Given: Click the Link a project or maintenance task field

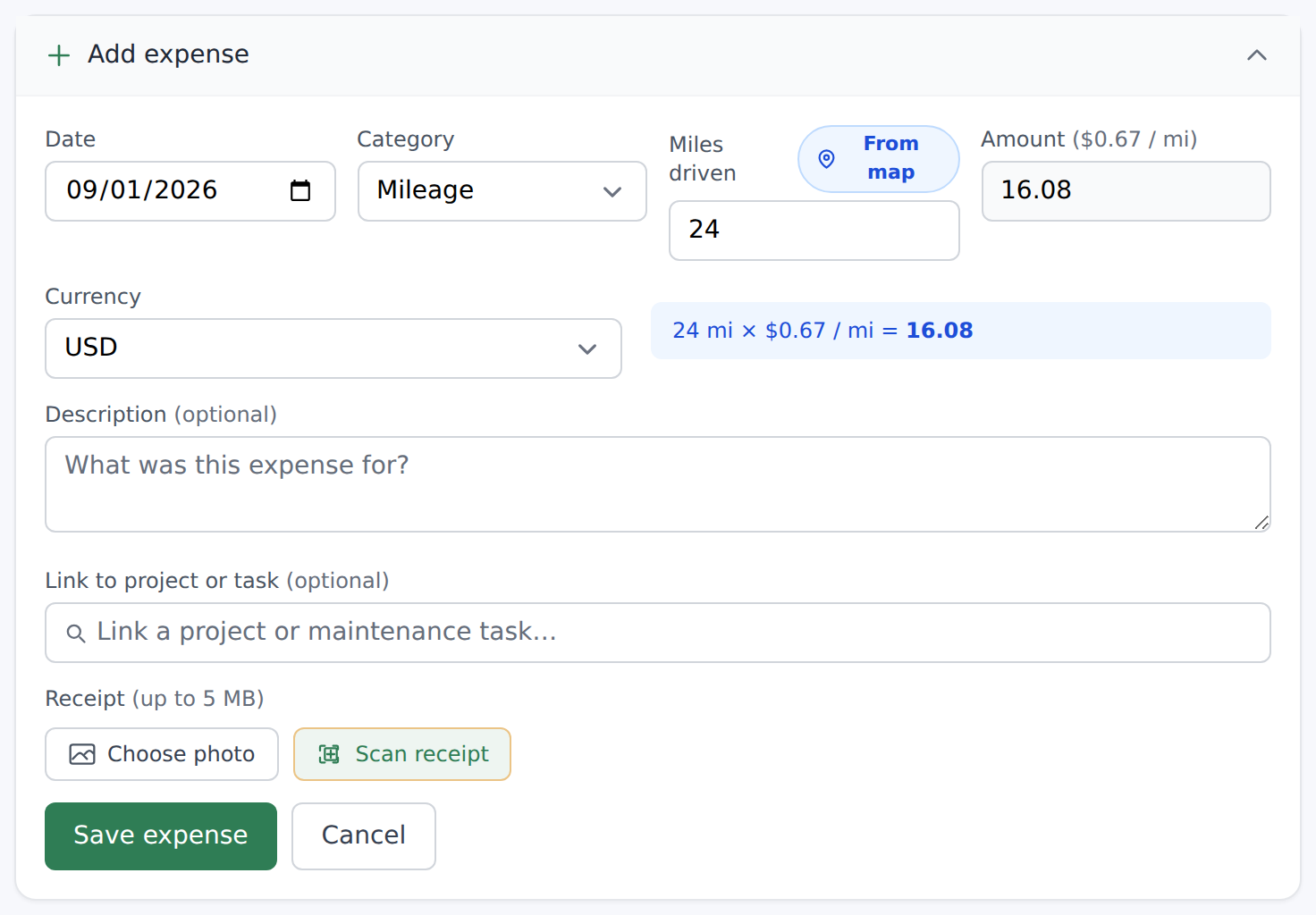Looking at the screenshot, I should (x=658, y=633).
